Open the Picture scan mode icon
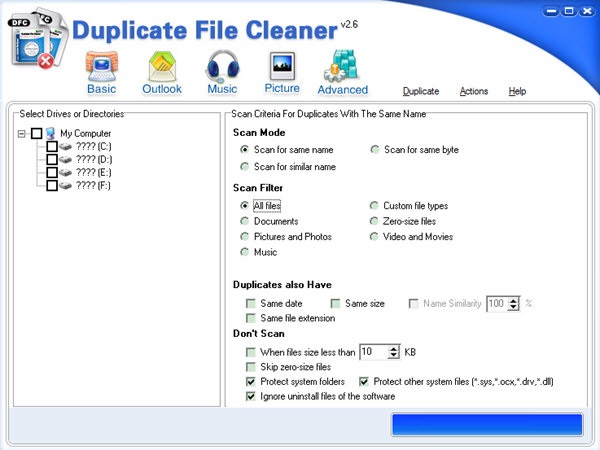The image size is (600, 450). tap(282, 66)
